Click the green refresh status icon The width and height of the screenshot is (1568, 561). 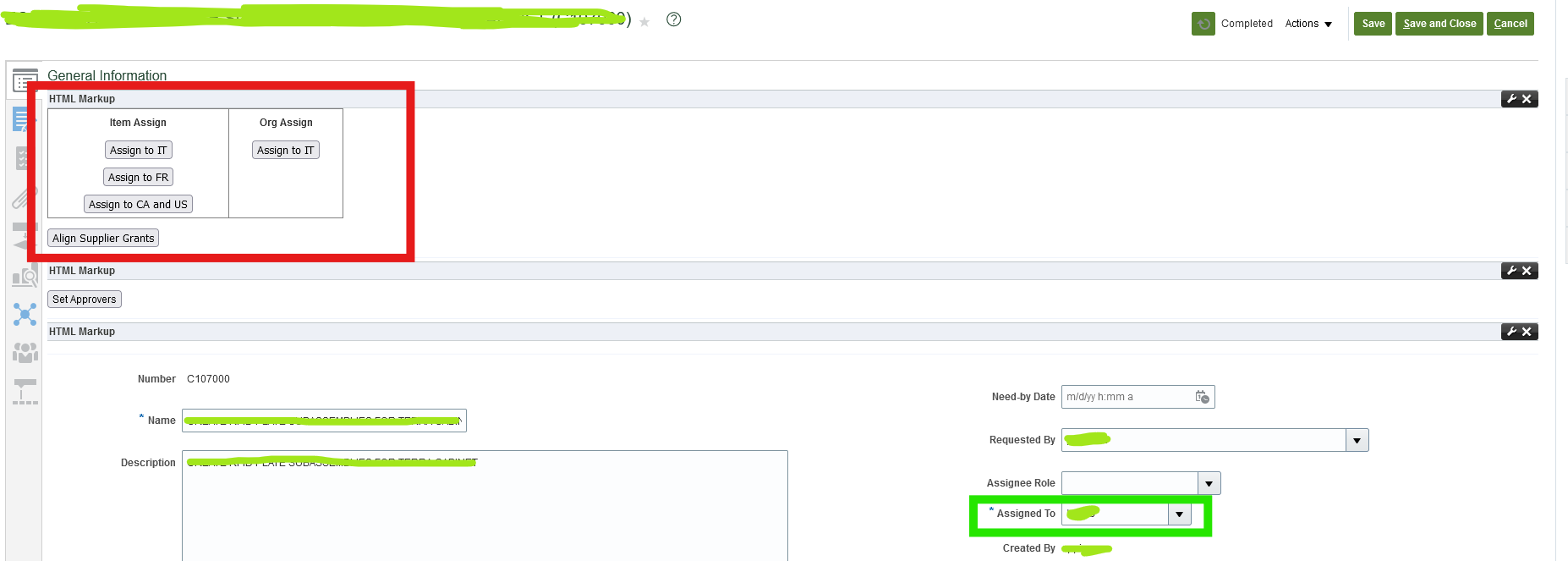[x=1203, y=24]
